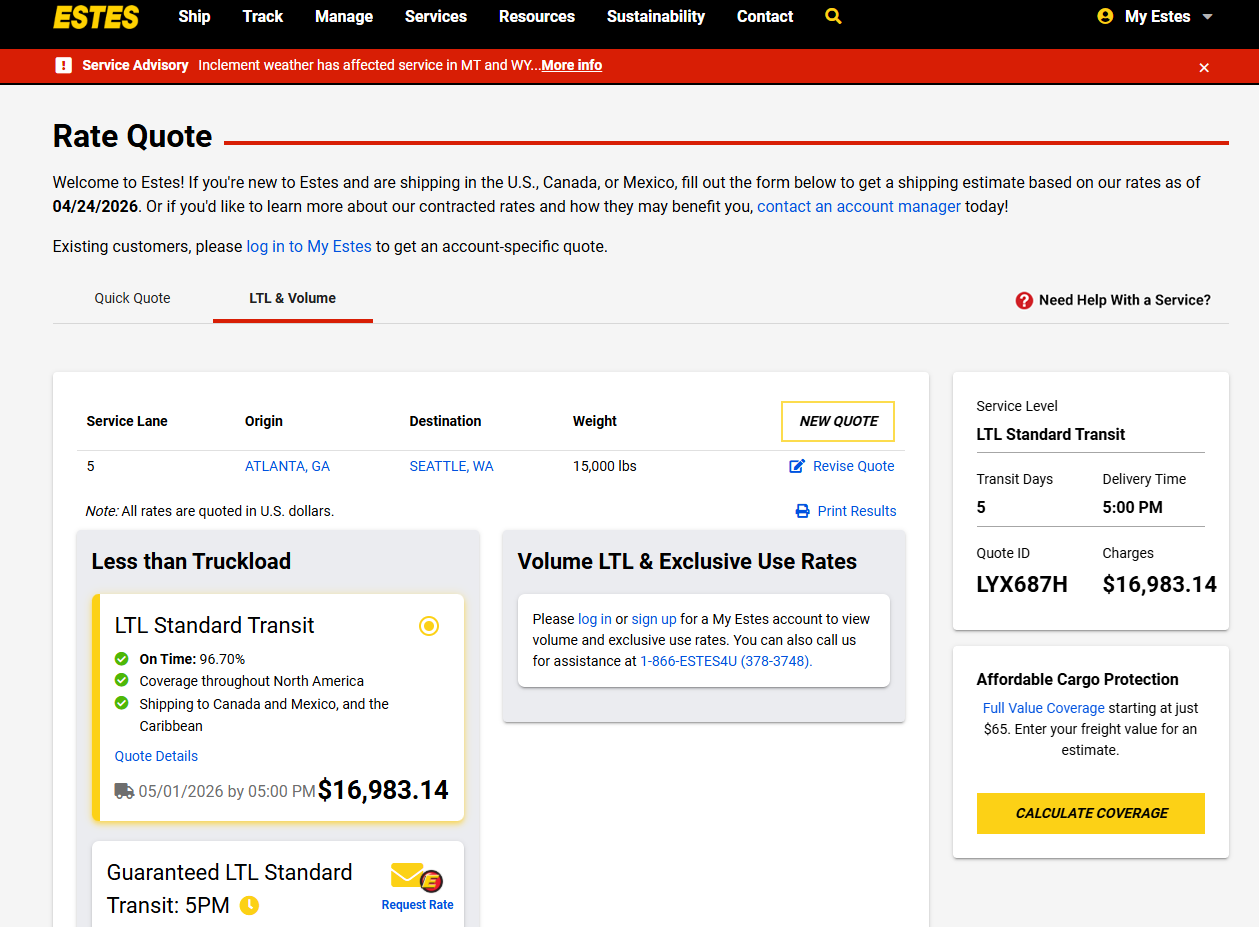This screenshot has height=927, width=1259.
Task: Click the Estes logo
Action: pos(96,17)
